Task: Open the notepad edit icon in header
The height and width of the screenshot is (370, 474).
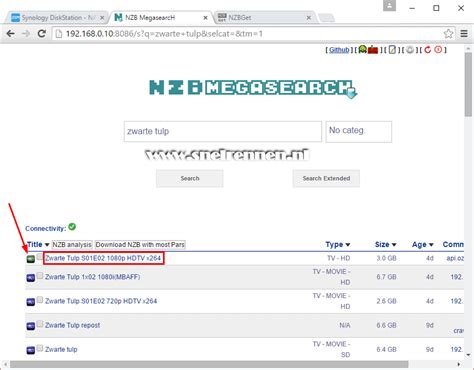Action: pos(392,50)
